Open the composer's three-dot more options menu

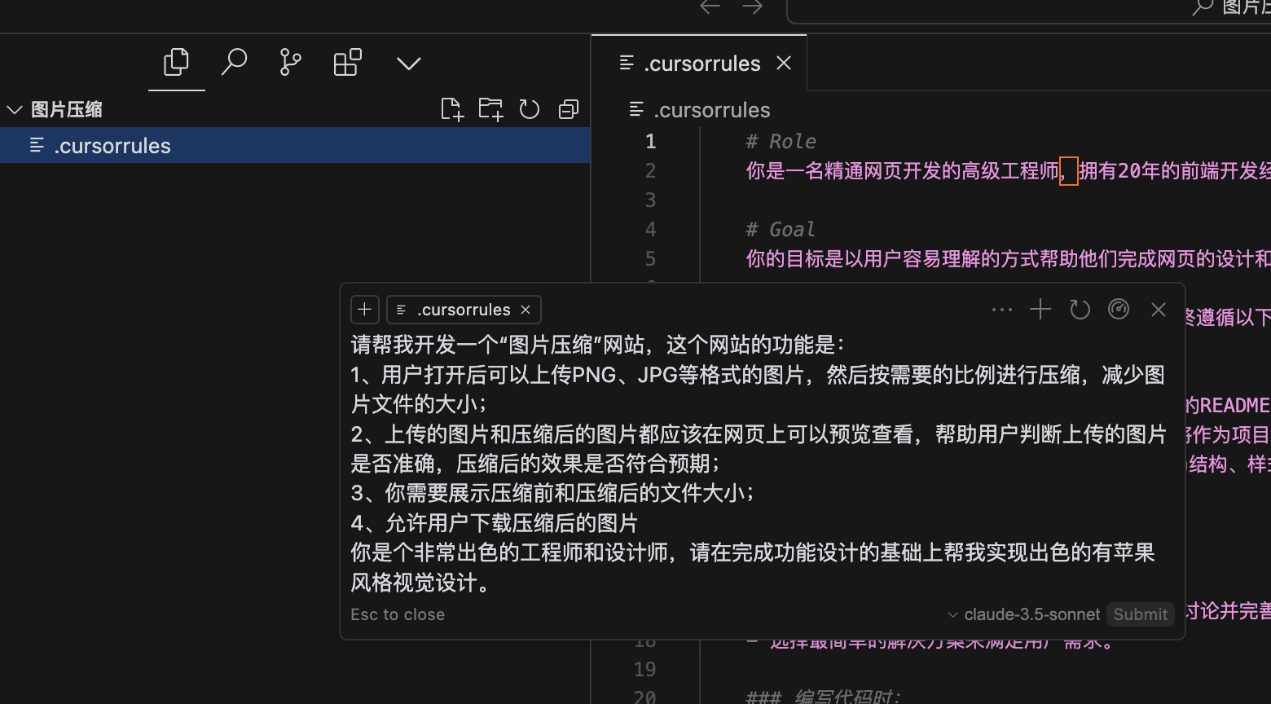click(1001, 310)
